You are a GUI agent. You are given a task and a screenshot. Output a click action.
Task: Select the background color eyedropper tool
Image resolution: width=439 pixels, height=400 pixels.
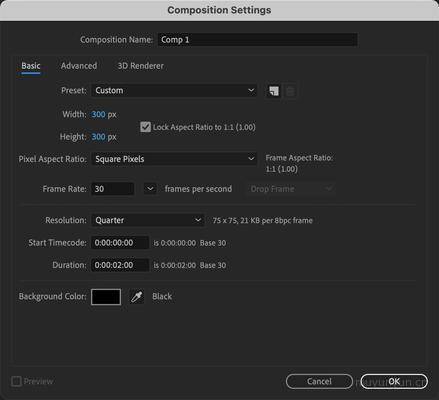(137, 297)
